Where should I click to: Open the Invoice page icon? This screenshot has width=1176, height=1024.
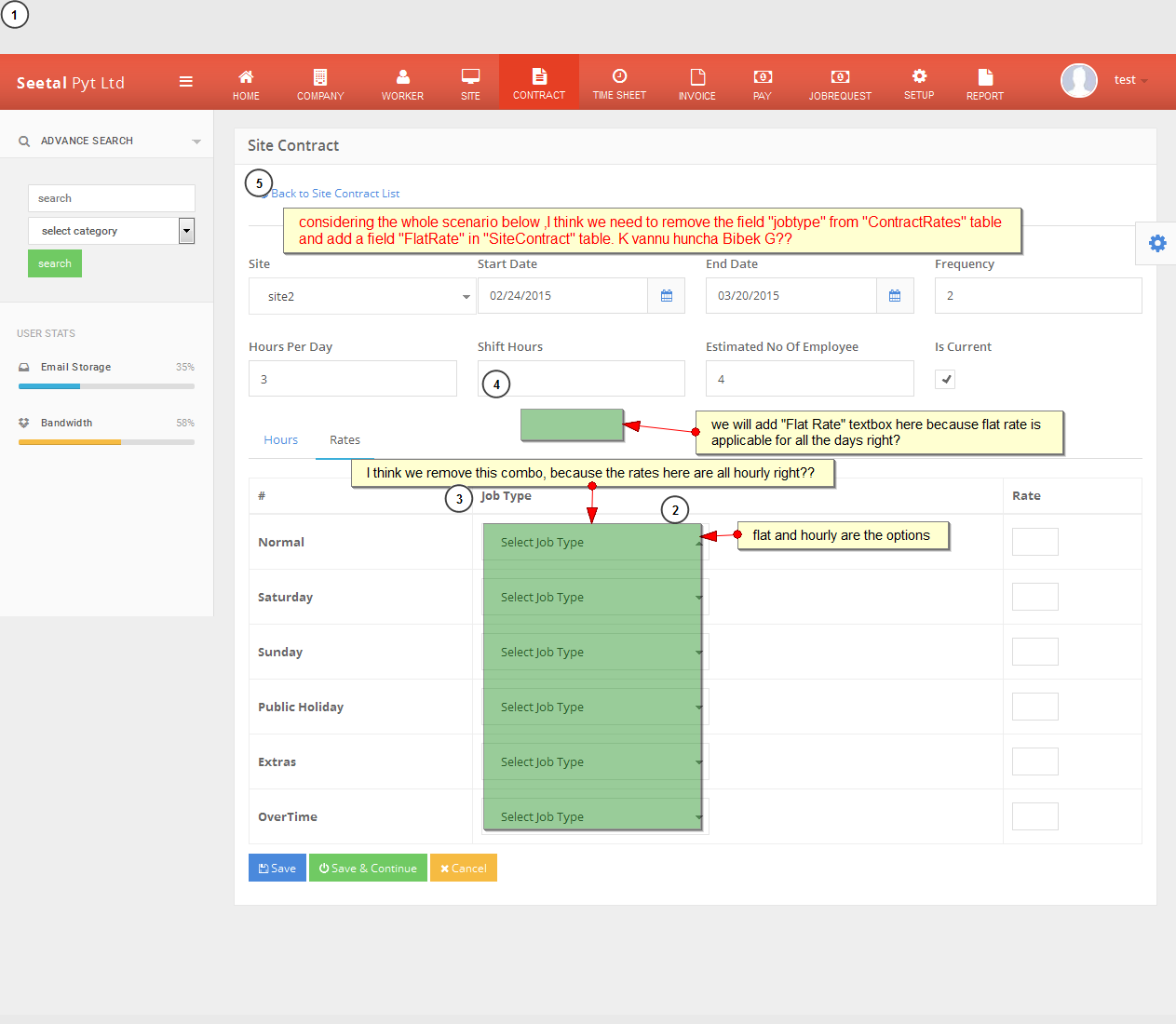click(x=697, y=77)
